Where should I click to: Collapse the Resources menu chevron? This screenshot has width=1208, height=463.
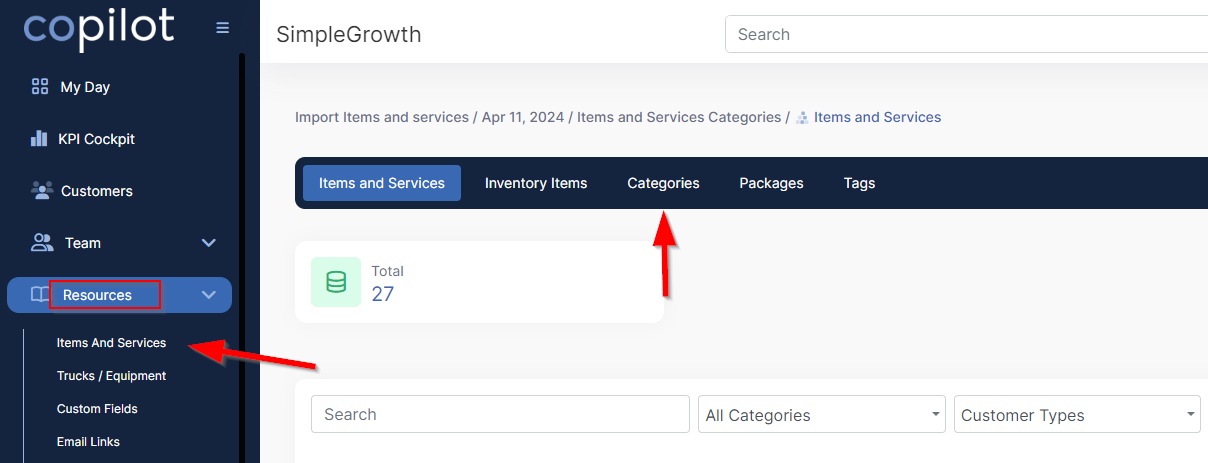(209, 295)
